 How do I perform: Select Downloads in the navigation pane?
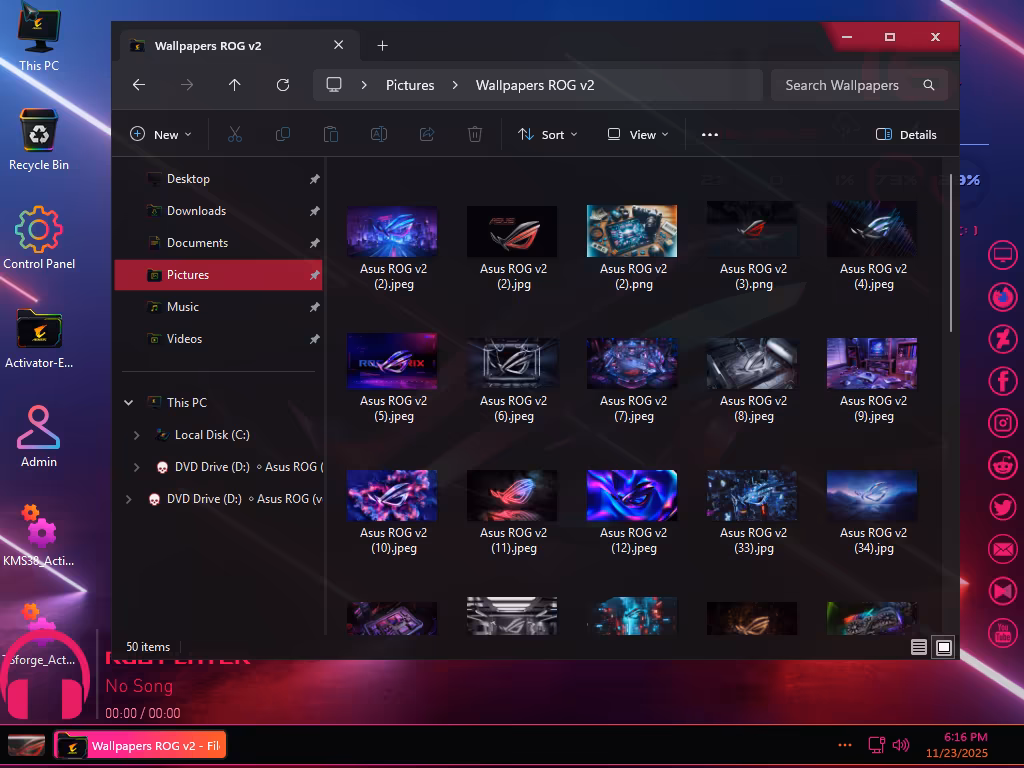pos(196,211)
